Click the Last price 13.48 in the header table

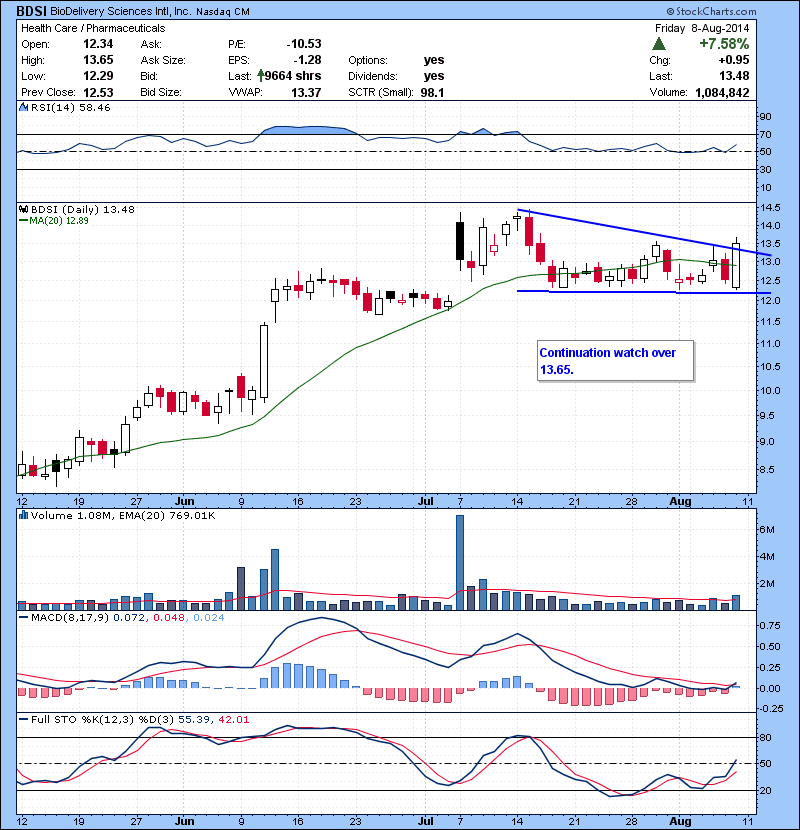point(734,76)
